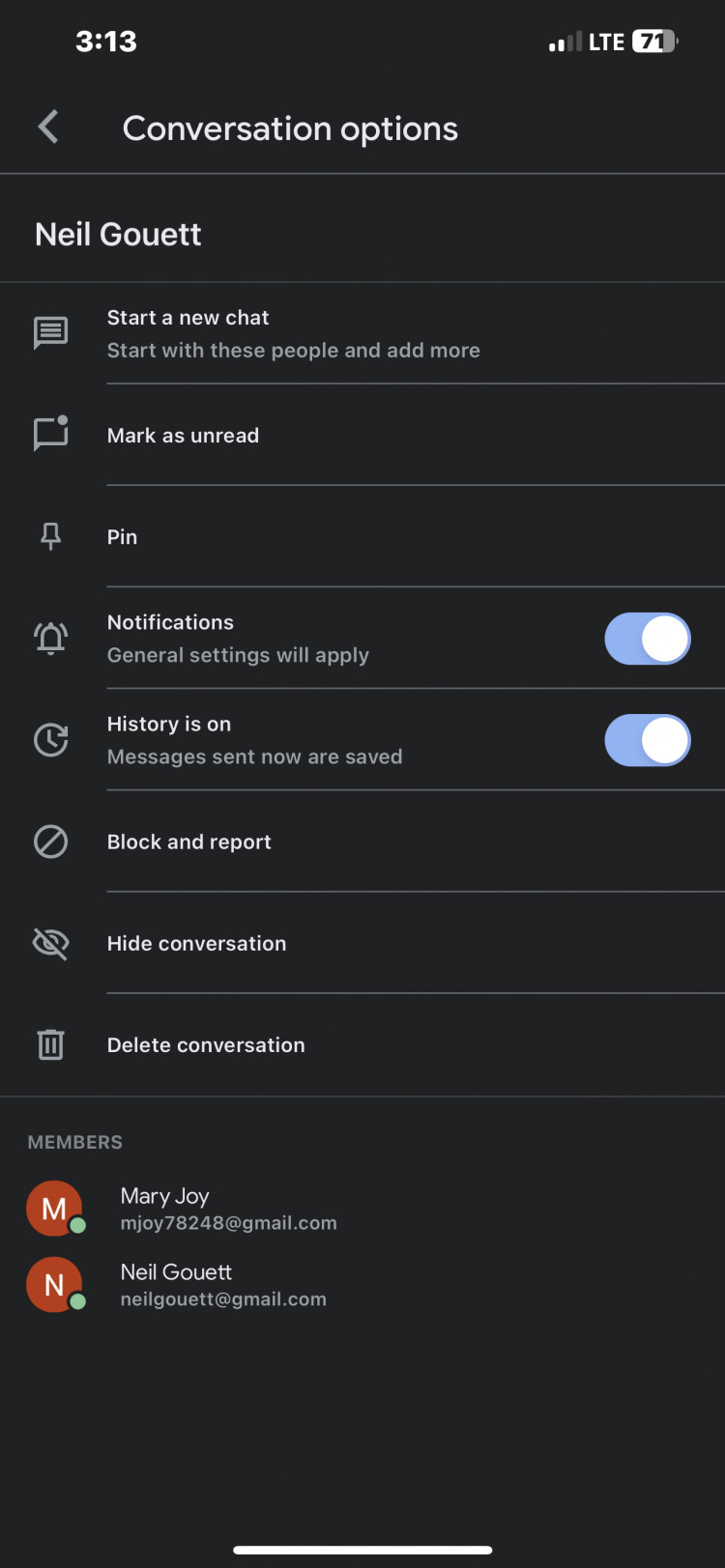Turn off the Notifications switch

[x=647, y=639]
